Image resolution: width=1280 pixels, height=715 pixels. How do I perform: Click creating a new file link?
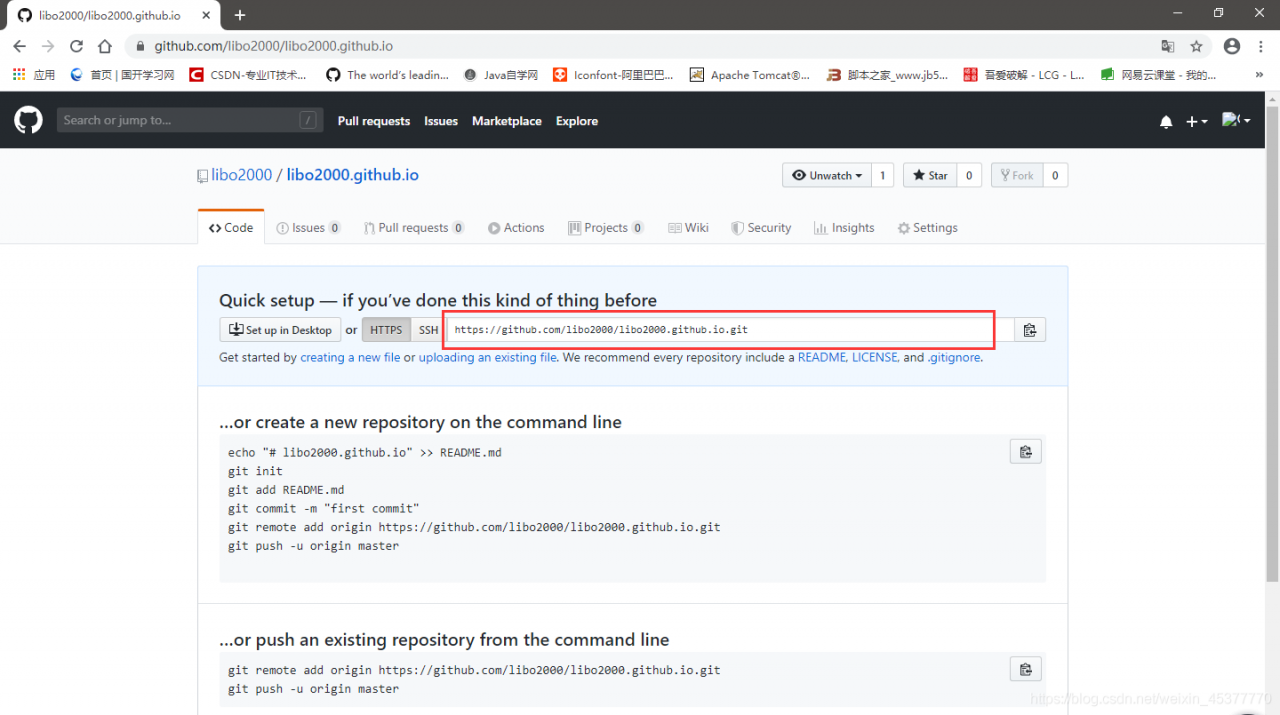click(x=350, y=357)
